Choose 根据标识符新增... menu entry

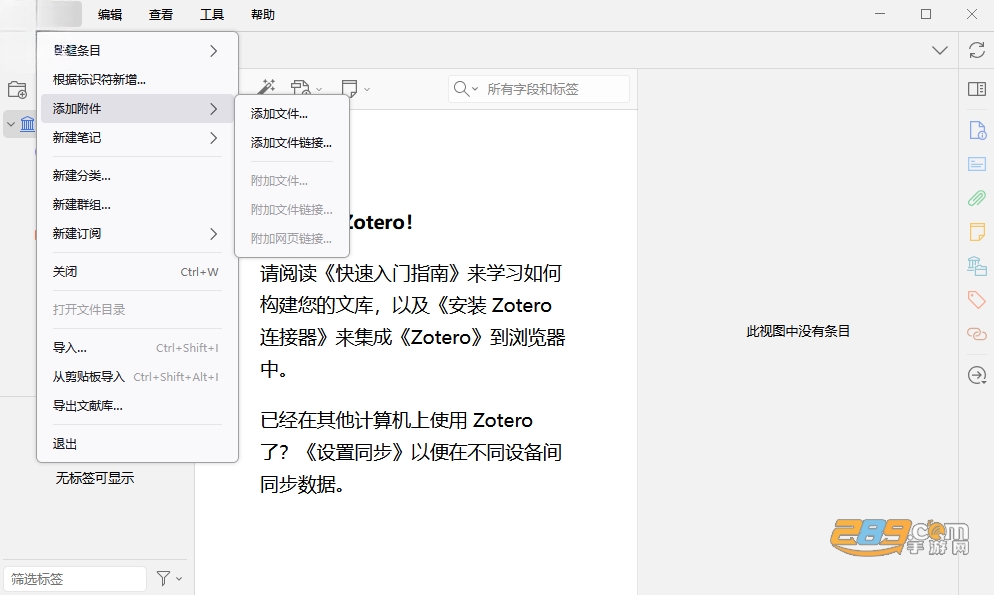click(x=138, y=80)
